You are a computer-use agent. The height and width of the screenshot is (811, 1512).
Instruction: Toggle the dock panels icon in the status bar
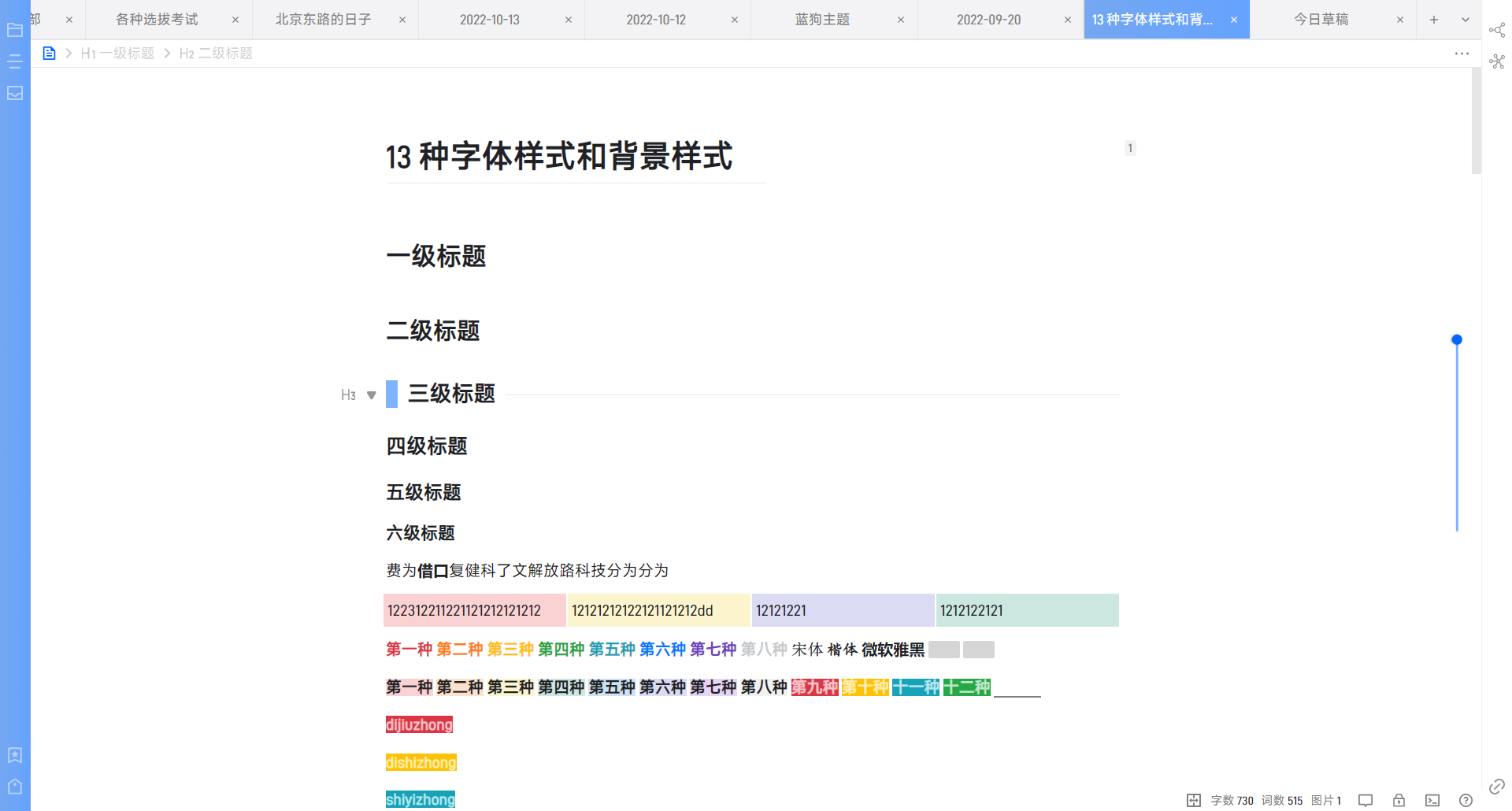[x=1194, y=800]
